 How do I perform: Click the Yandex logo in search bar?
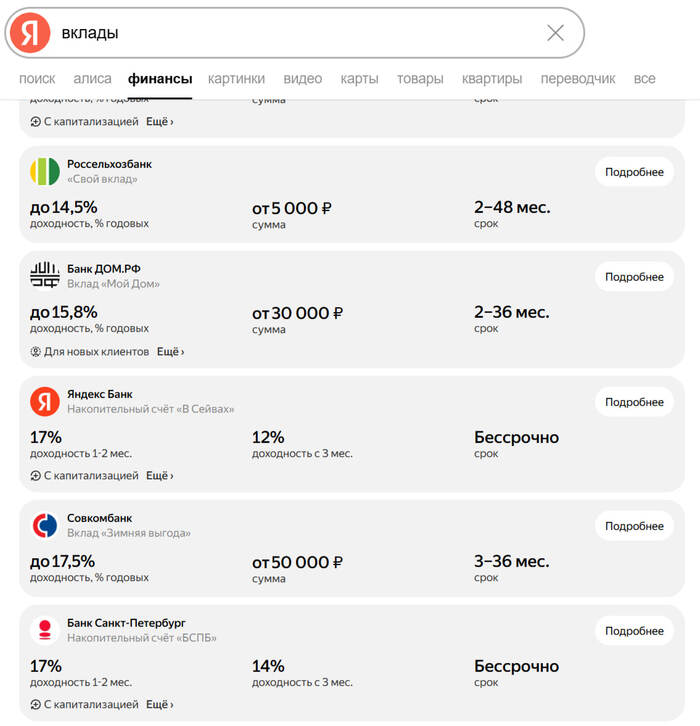(30, 33)
